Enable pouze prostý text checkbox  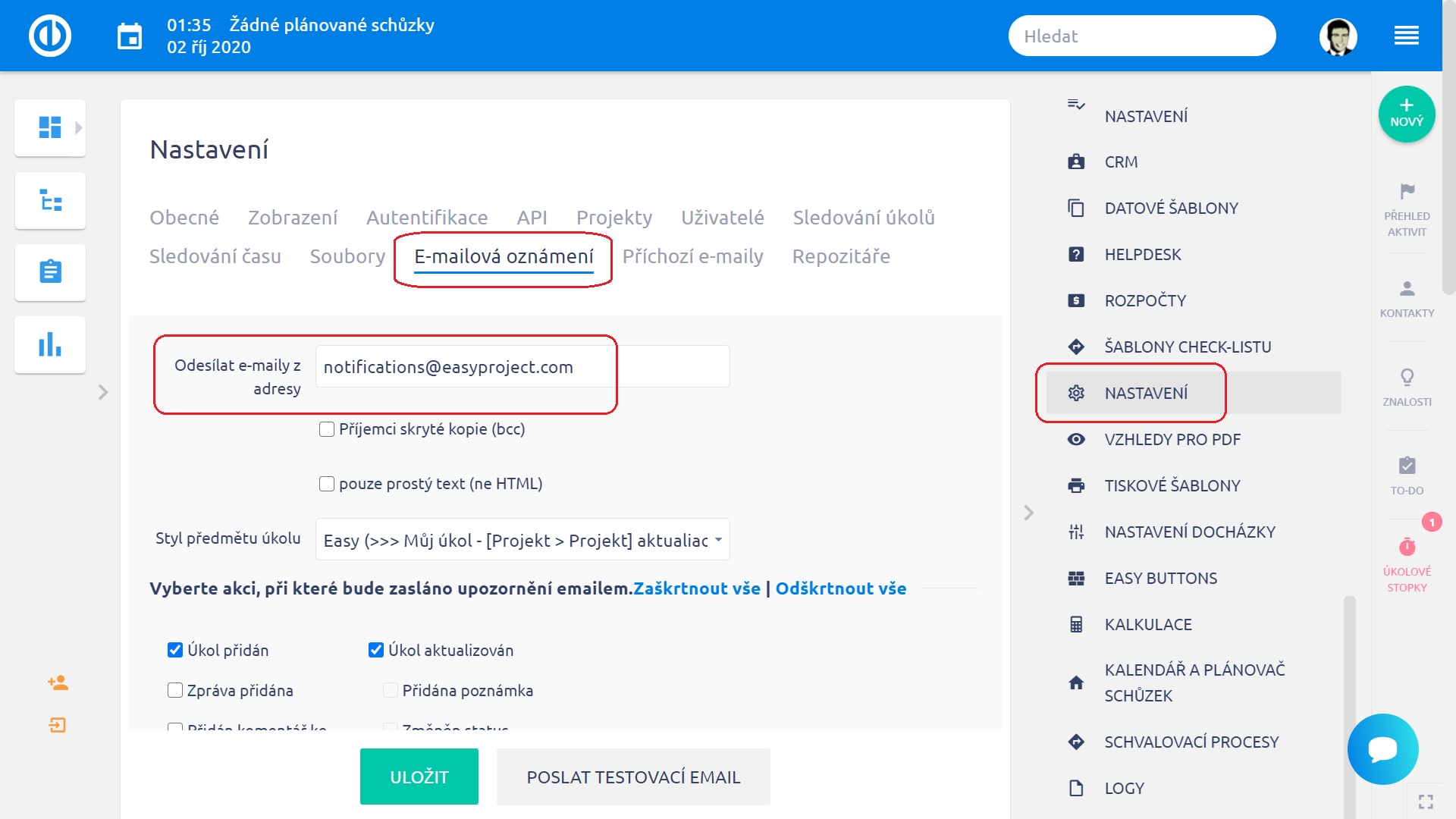coord(327,484)
